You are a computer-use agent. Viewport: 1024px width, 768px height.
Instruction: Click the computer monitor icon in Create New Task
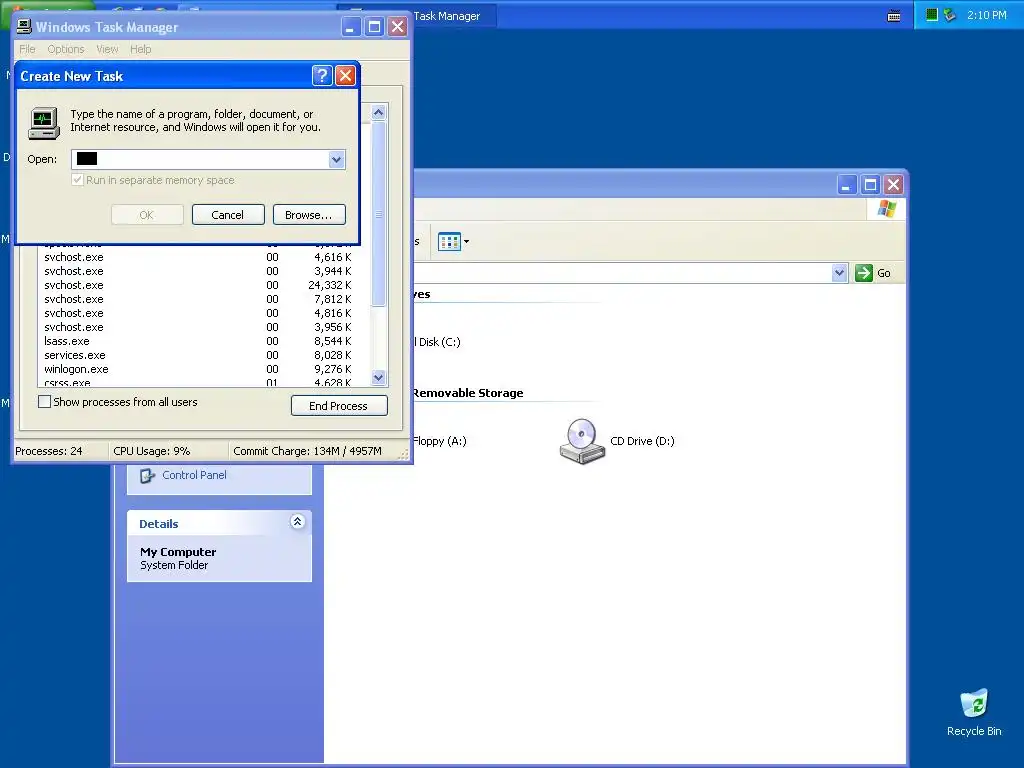click(44, 123)
